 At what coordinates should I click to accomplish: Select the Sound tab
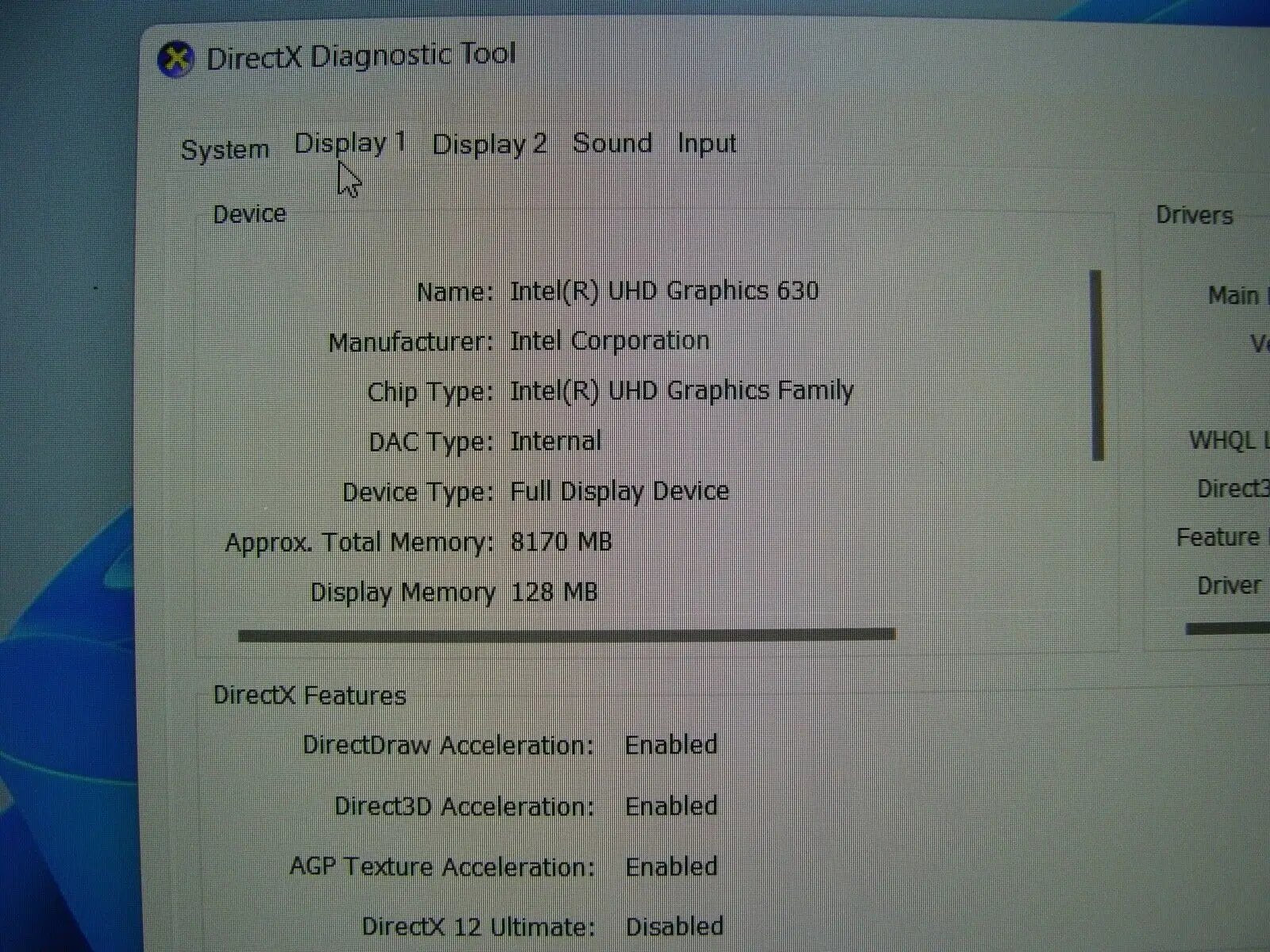click(613, 144)
